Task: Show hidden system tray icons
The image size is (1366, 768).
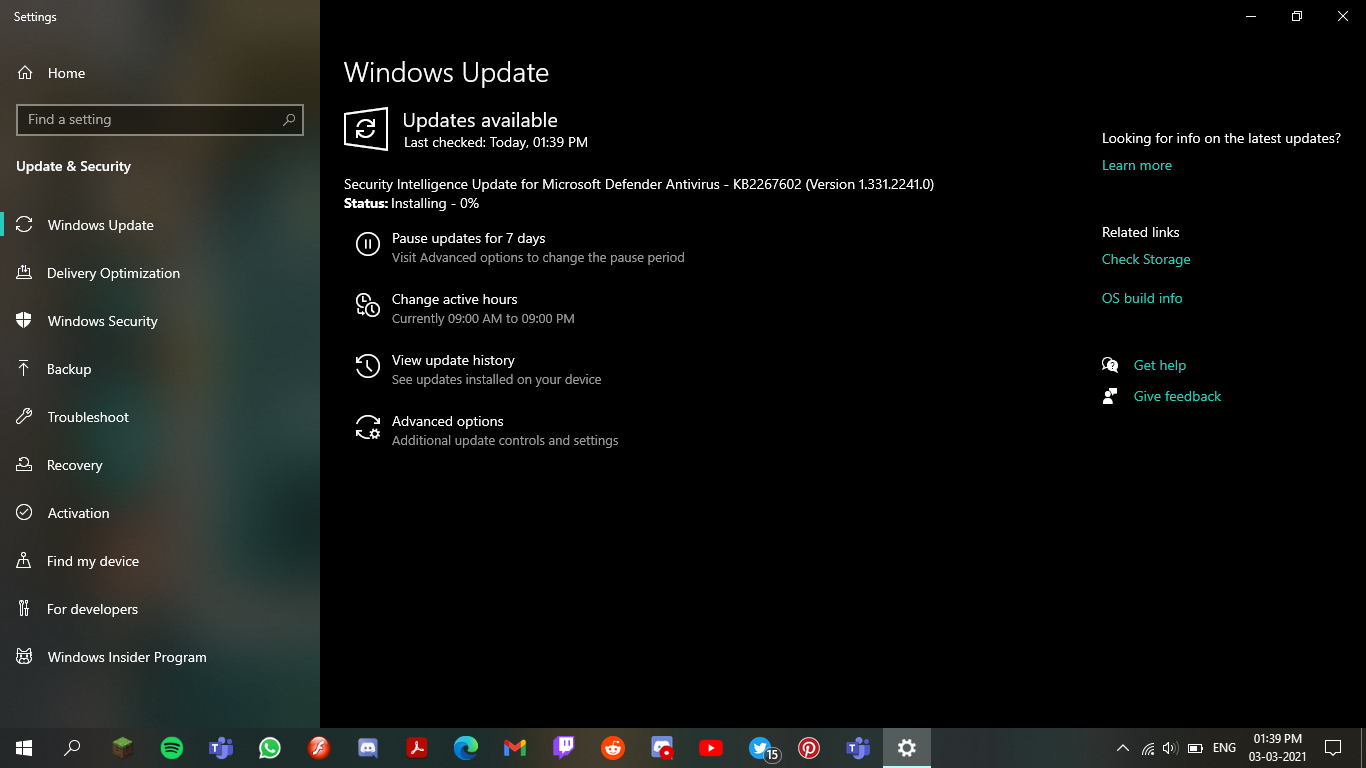Action: click(1122, 748)
